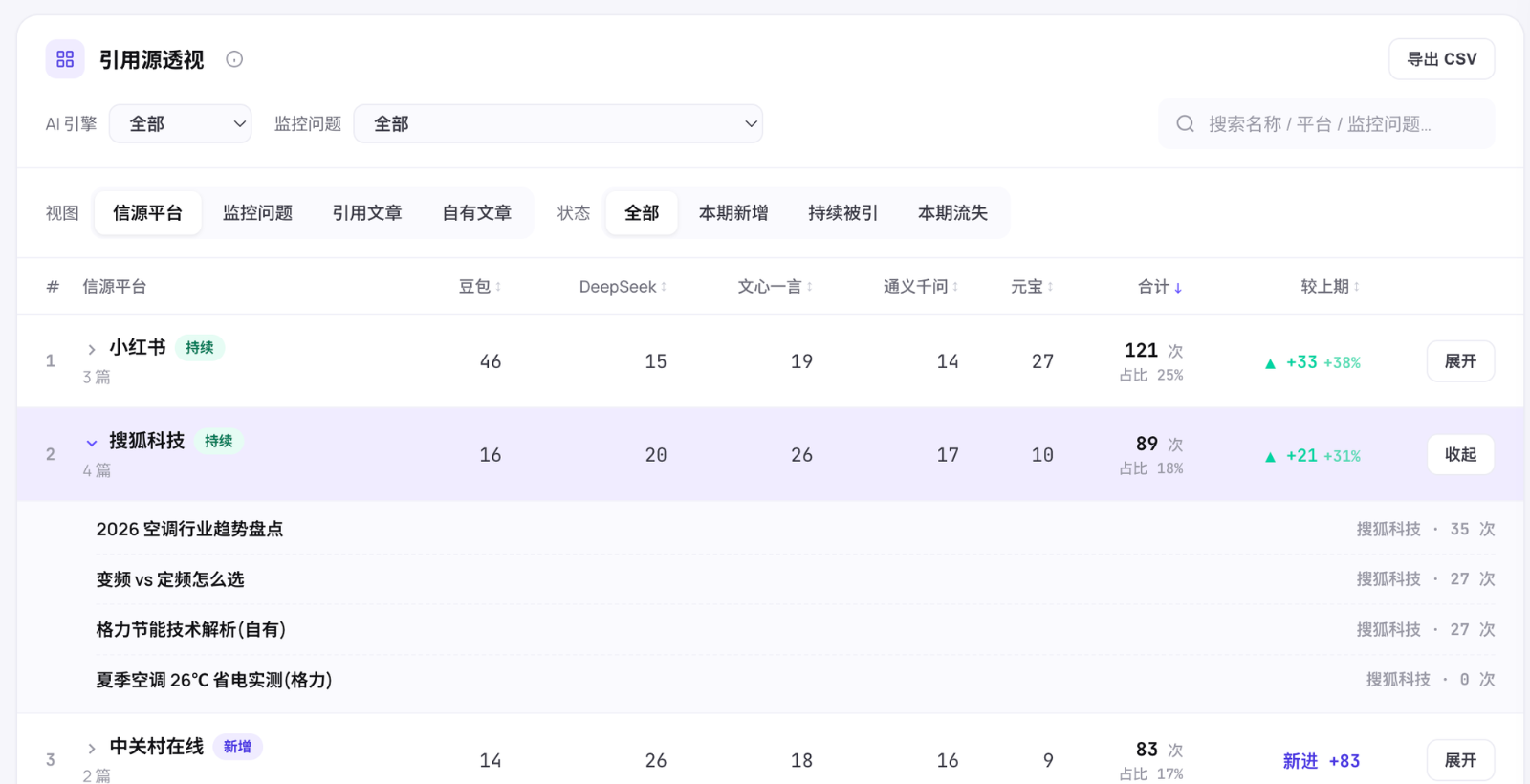
Task: Click the 豆包 value 46 for 小红书
Action: click(491, 361)
